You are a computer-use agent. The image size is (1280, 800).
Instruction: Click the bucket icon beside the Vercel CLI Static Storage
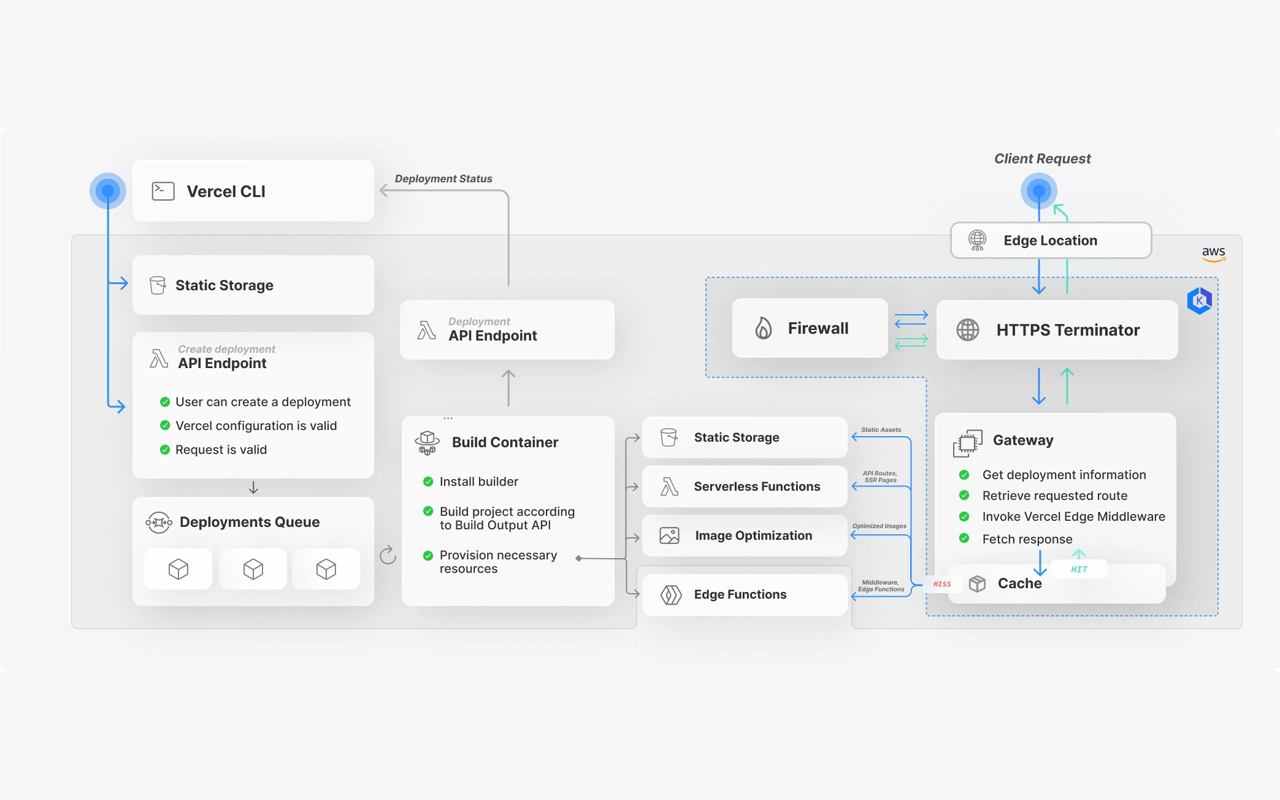[x=158, y=285]
